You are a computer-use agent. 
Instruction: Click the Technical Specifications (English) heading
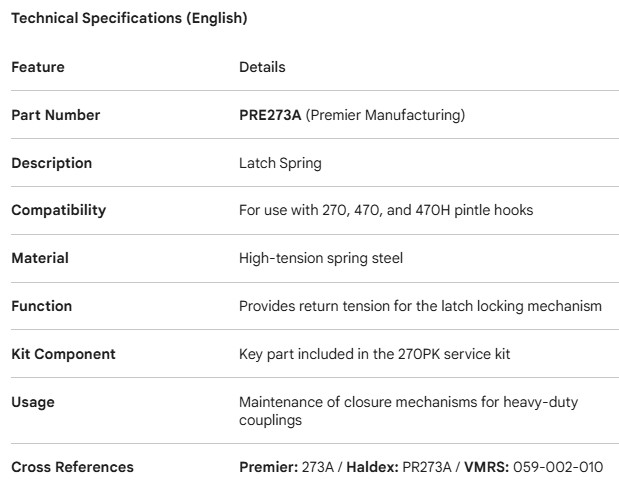point(129,18)
